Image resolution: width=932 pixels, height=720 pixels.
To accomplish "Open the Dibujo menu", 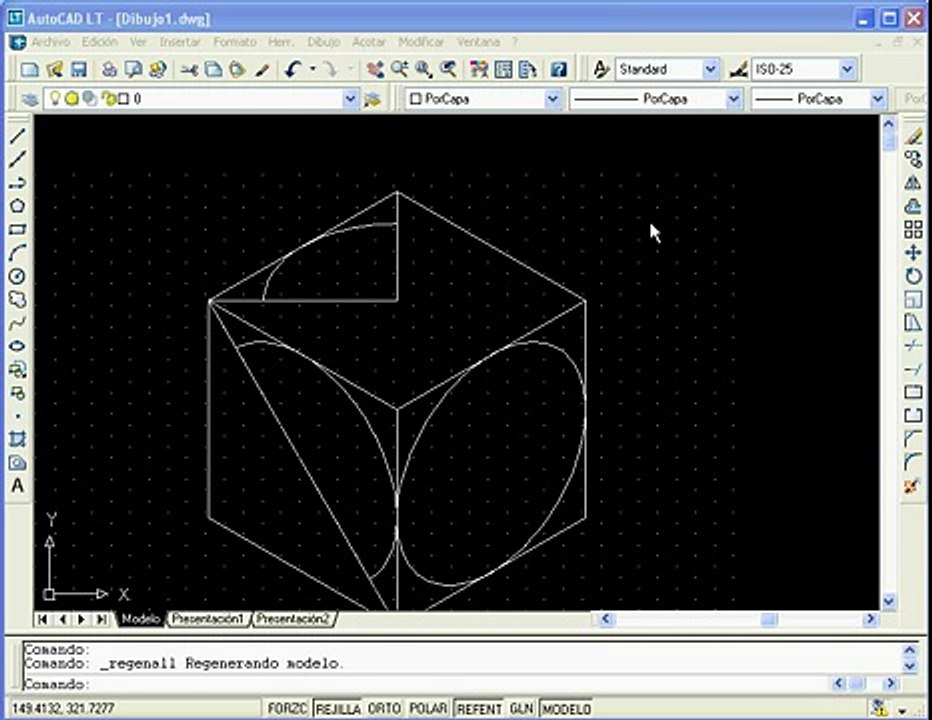I will tap(323, 42).
